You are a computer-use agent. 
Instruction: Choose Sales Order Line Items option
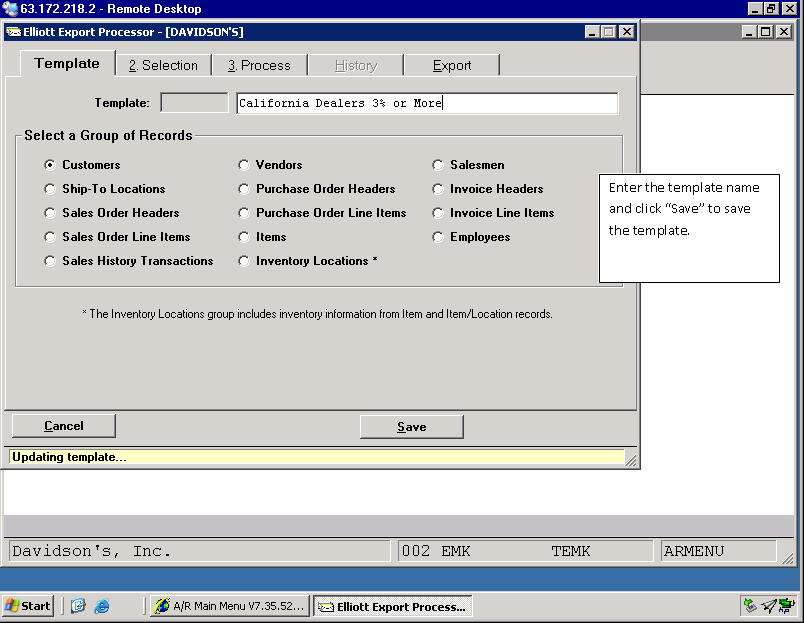tap(50, 237)
